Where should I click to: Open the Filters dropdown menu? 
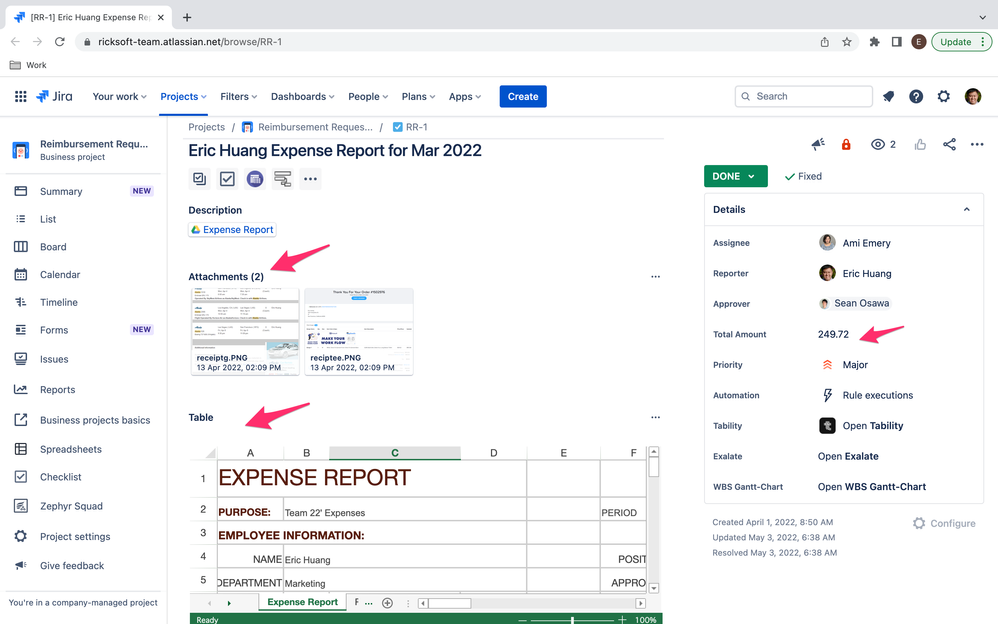(x=239, y=96)
